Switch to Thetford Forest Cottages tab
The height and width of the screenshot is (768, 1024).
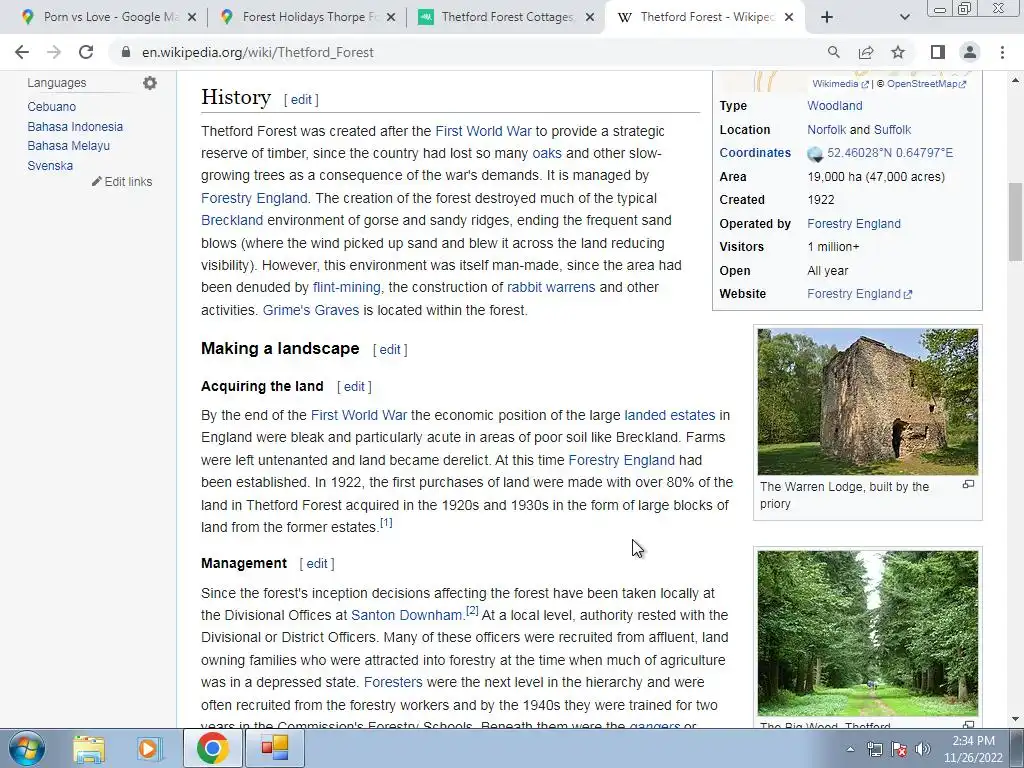506,17
